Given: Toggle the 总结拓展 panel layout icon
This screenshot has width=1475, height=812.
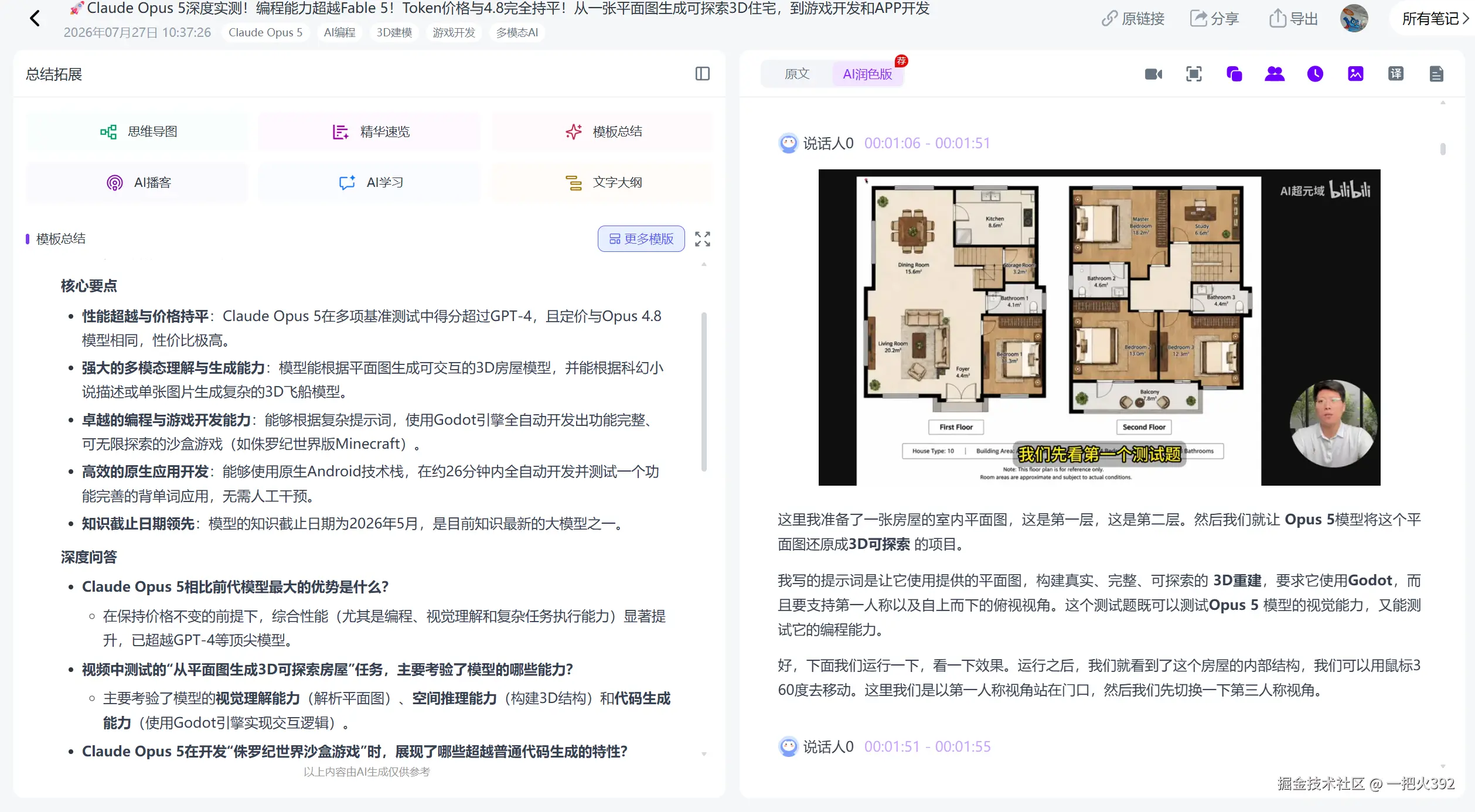Looking at the screenshot, I should (x=703, y=74).
